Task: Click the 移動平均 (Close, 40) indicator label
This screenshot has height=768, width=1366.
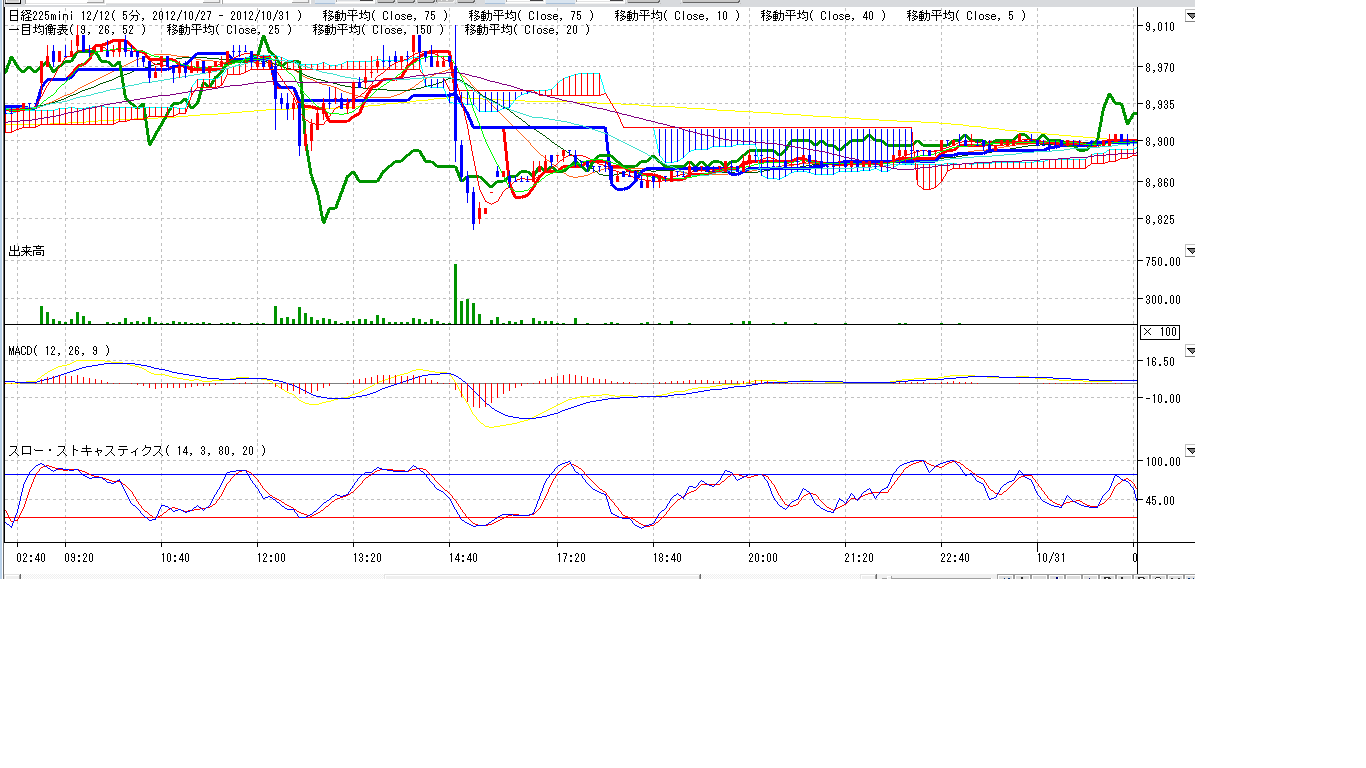Action: tap(823, 16)
